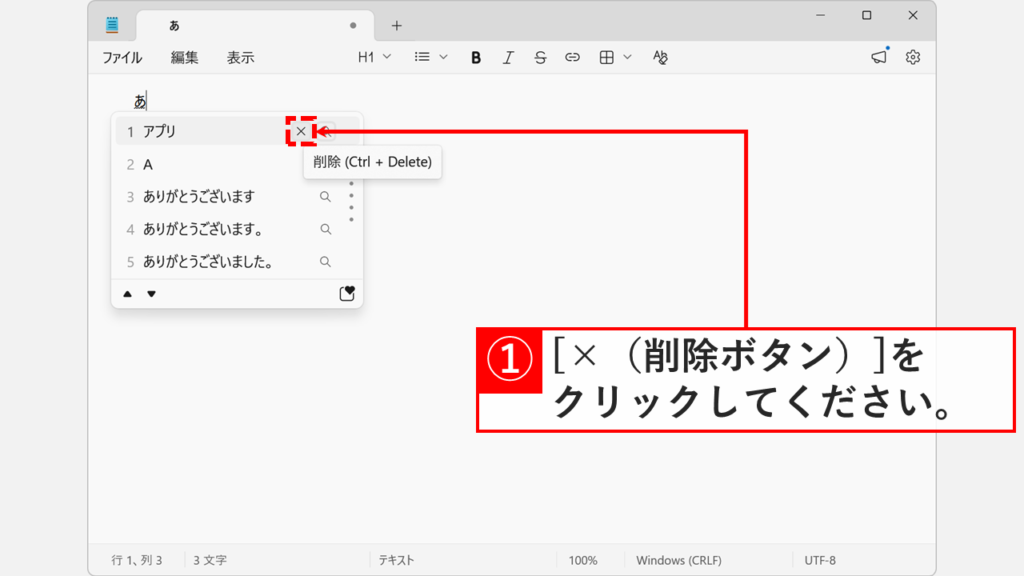Click the UTF-8 encoding indicator
This screenshot has height=576, width=1024.
tap(820, 560)
